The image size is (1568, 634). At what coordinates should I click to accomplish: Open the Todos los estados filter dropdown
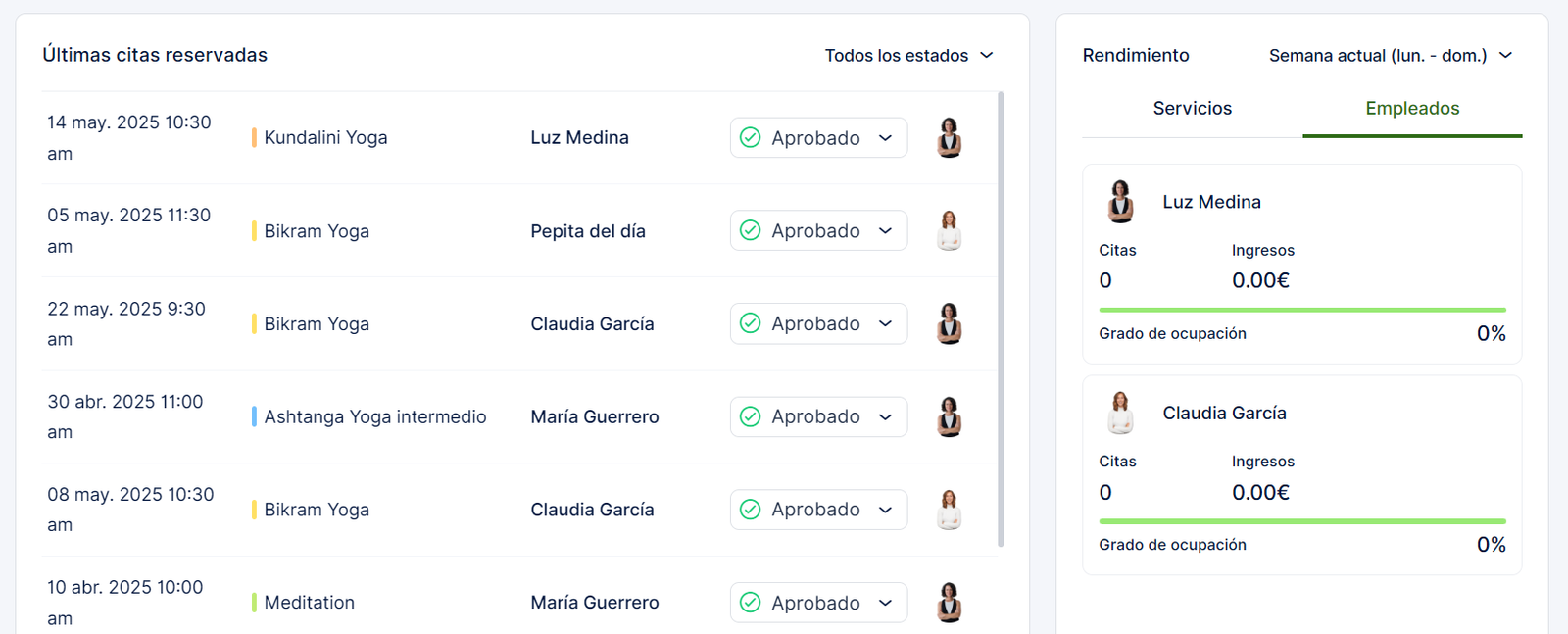pyautogui.click(x=908, y=56)
